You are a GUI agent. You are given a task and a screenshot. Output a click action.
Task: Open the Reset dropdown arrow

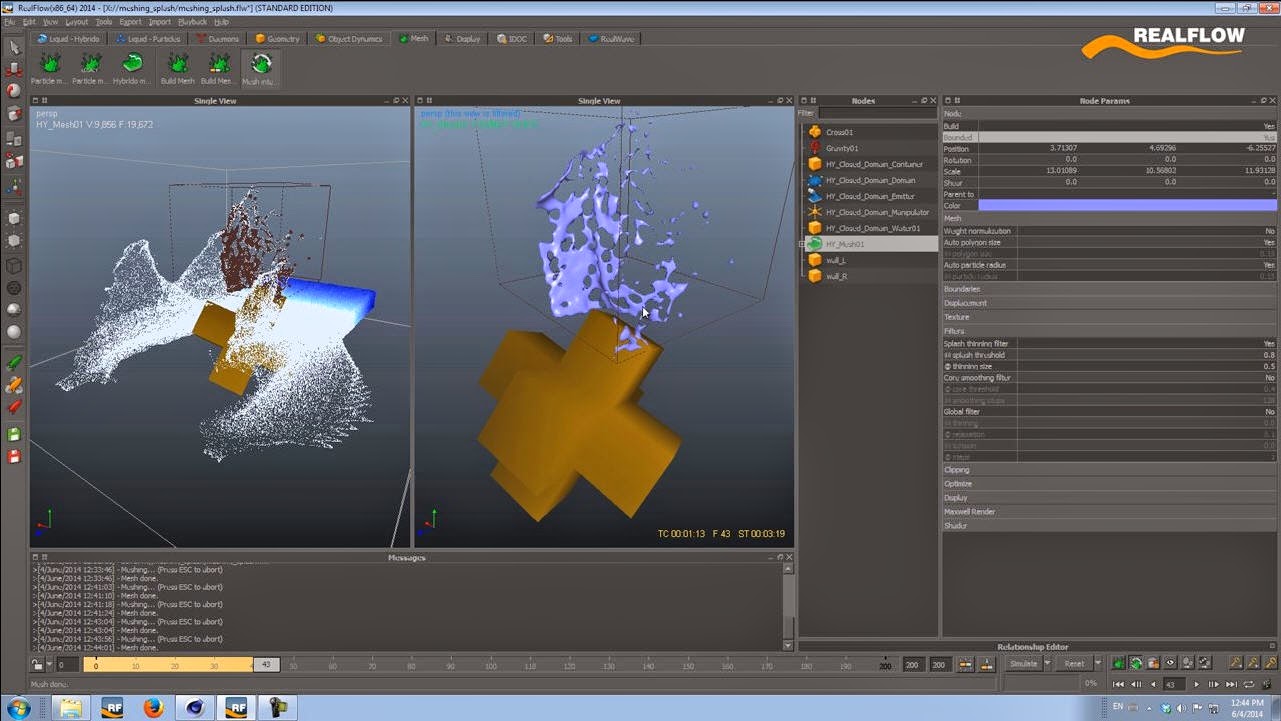click(1098, 663)
